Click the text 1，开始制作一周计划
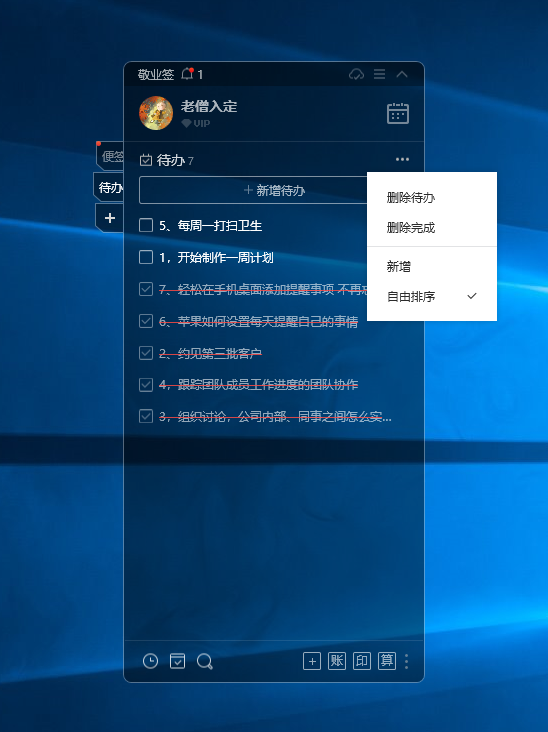Viewport: 548px width, 732px height. (216, 257)
